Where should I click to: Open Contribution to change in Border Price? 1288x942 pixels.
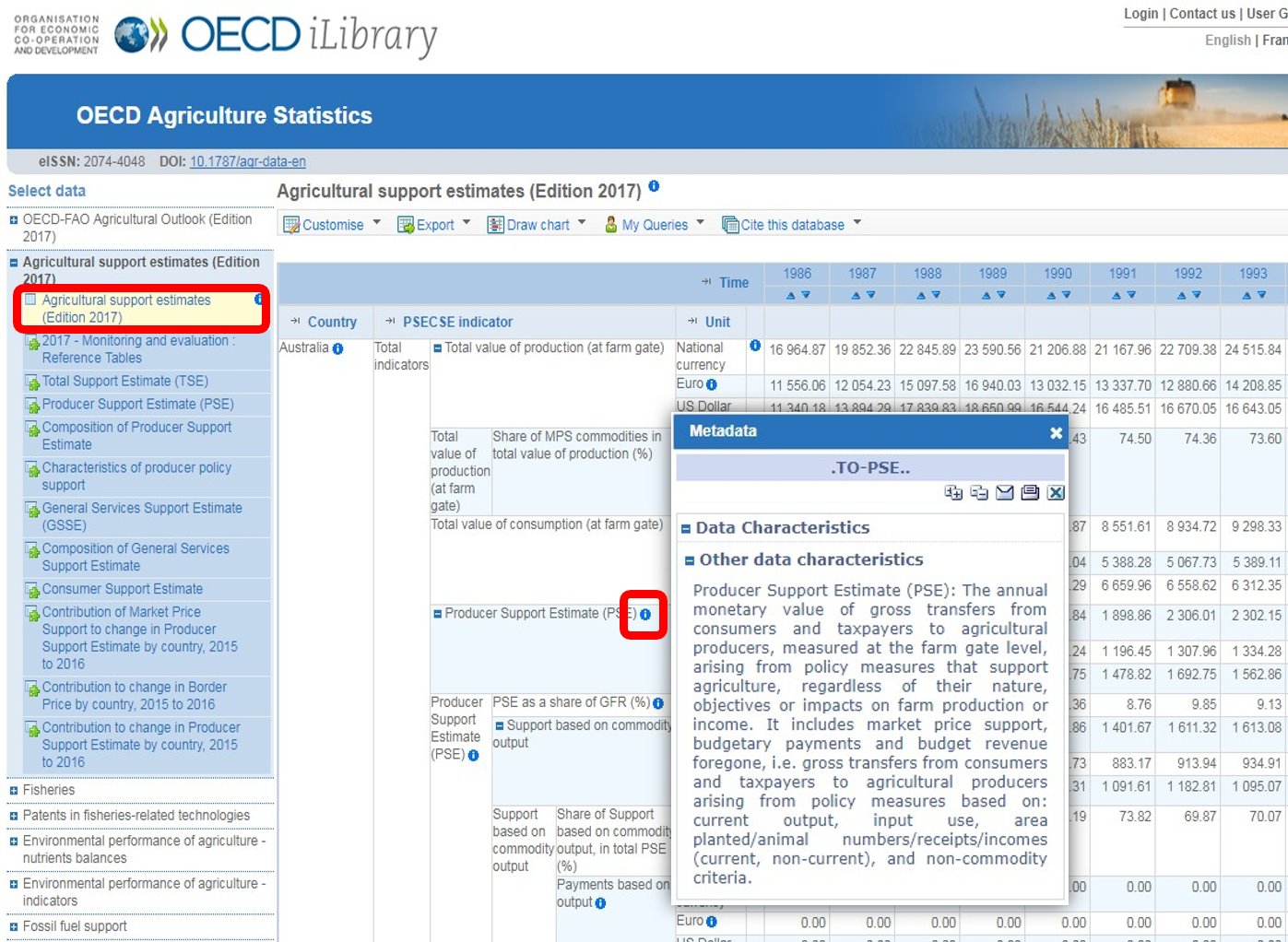click(x=135, y=696)
